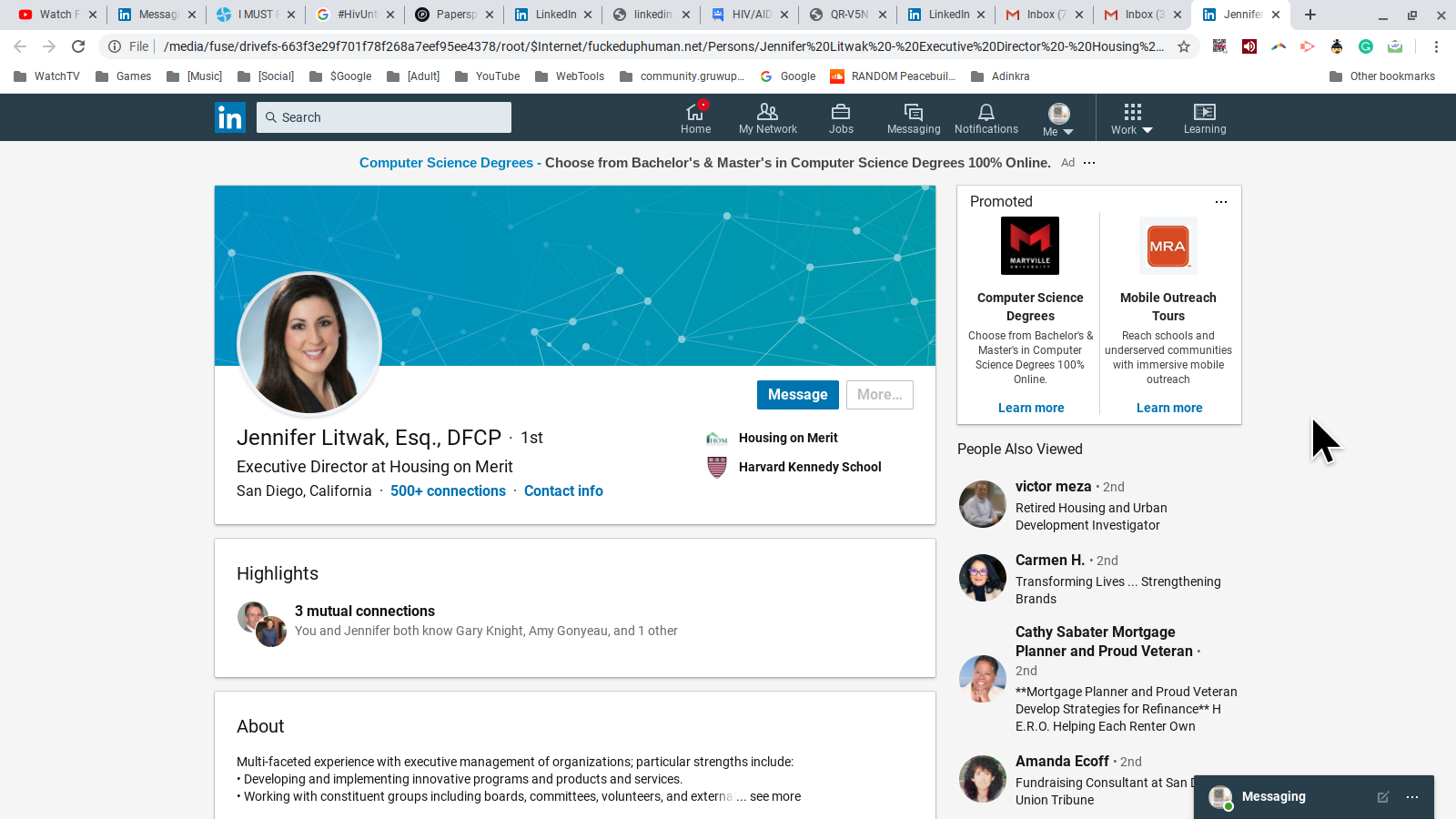The height and width of the screenshot is (819, 1456).
Task: Open ad options ellipsis beside Ad label
Action: point(1089,163)
